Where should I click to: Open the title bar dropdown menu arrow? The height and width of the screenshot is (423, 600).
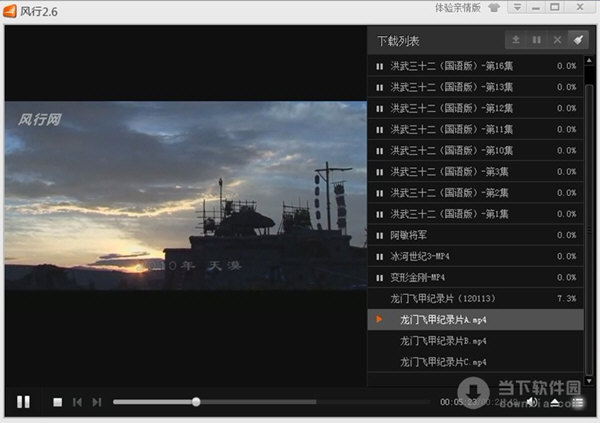517,7
